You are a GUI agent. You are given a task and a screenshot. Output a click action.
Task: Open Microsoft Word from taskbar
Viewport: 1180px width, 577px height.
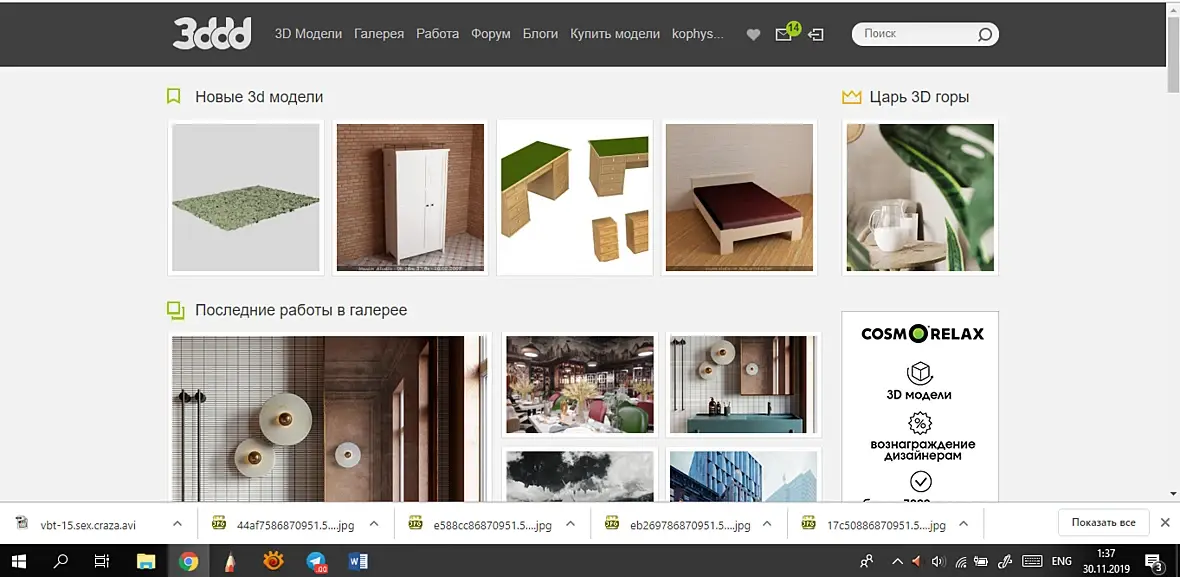pos(358,560)
